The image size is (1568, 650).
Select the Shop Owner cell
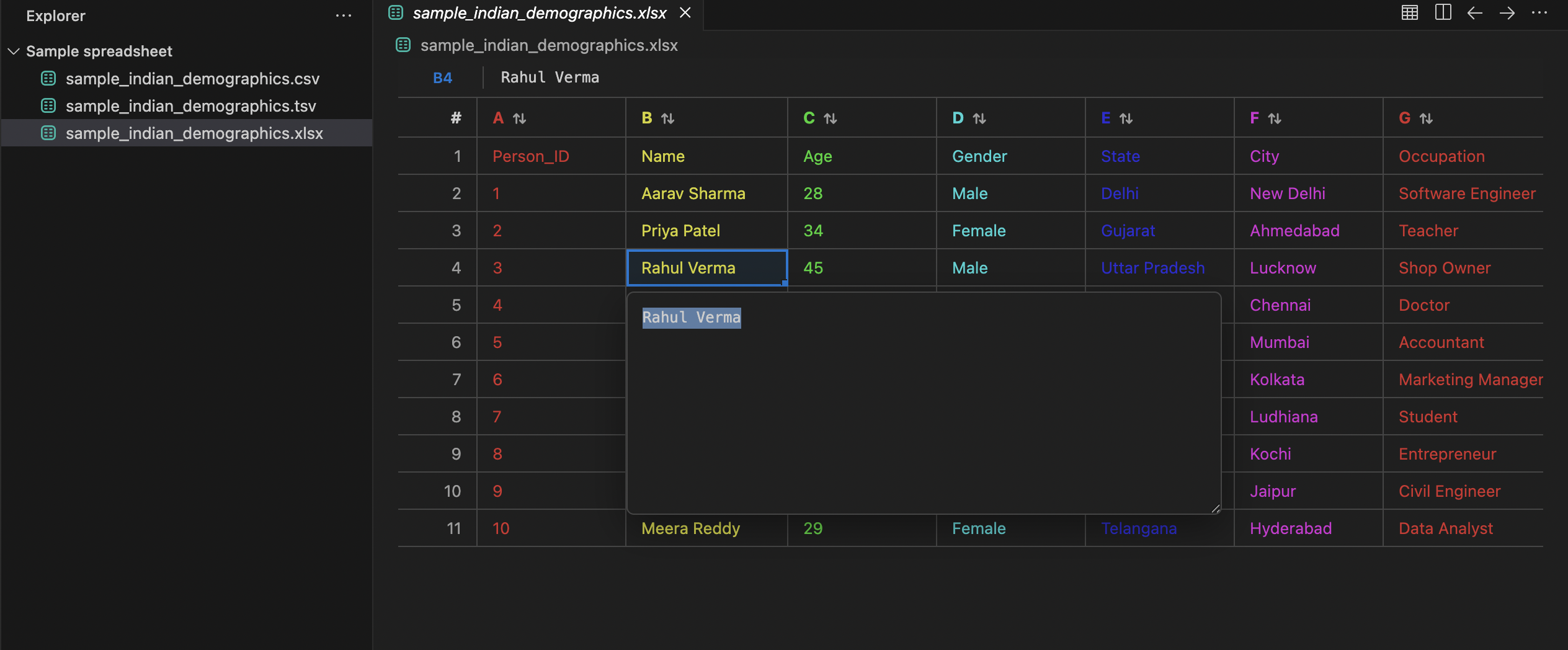pyautogui.click(x=1463, y=268)
